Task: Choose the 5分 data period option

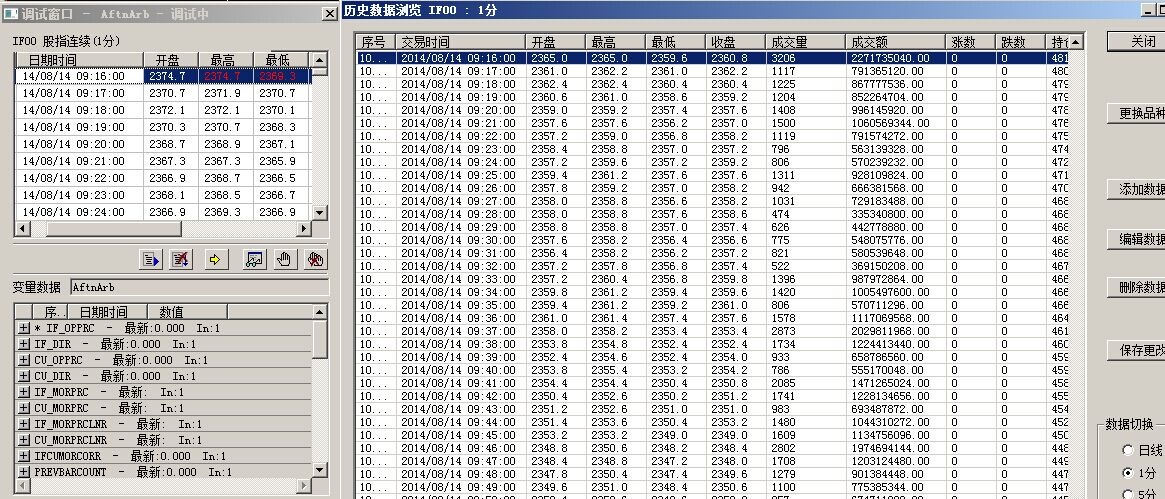Action: 1129,493
